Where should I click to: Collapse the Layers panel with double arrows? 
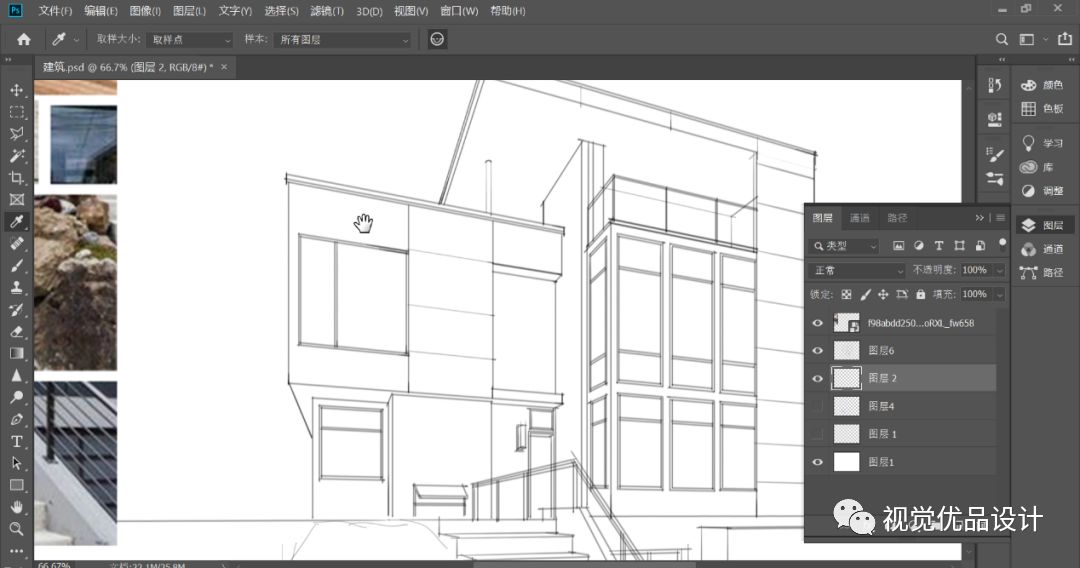979,218
